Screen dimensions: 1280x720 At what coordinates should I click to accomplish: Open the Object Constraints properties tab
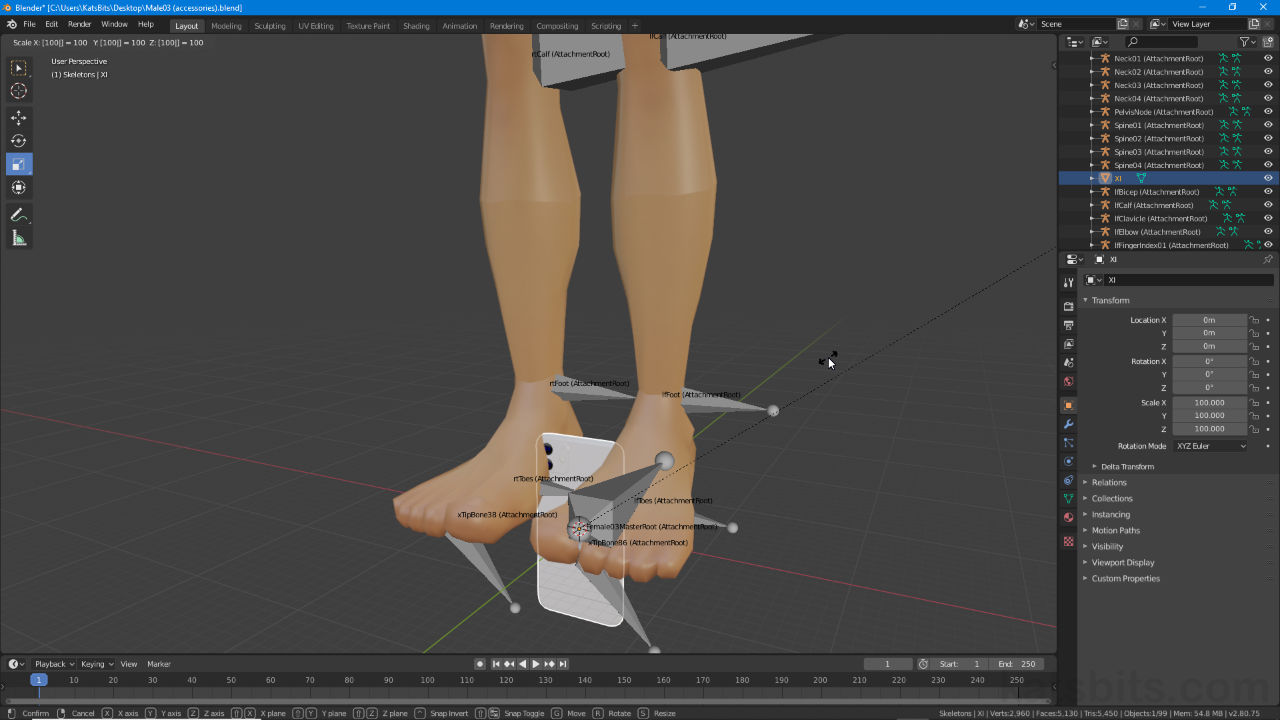coord(1068,480)
